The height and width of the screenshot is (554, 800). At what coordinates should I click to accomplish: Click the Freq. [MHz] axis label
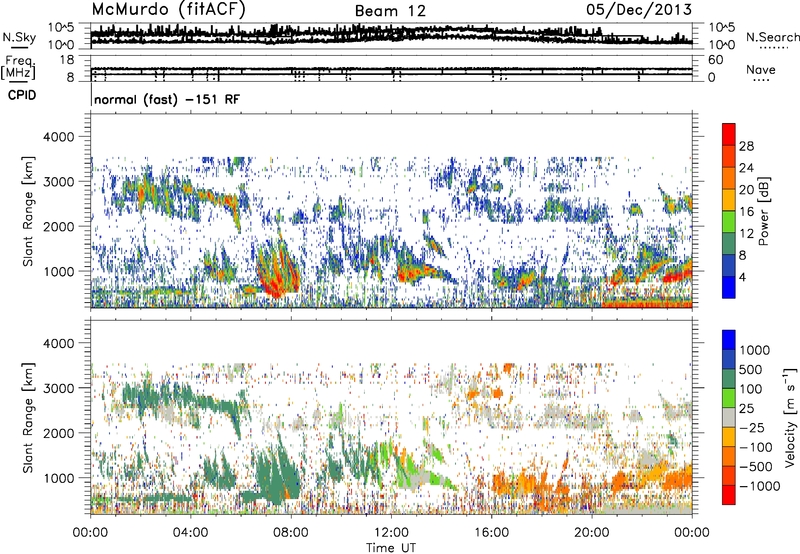tap(18, 67)
